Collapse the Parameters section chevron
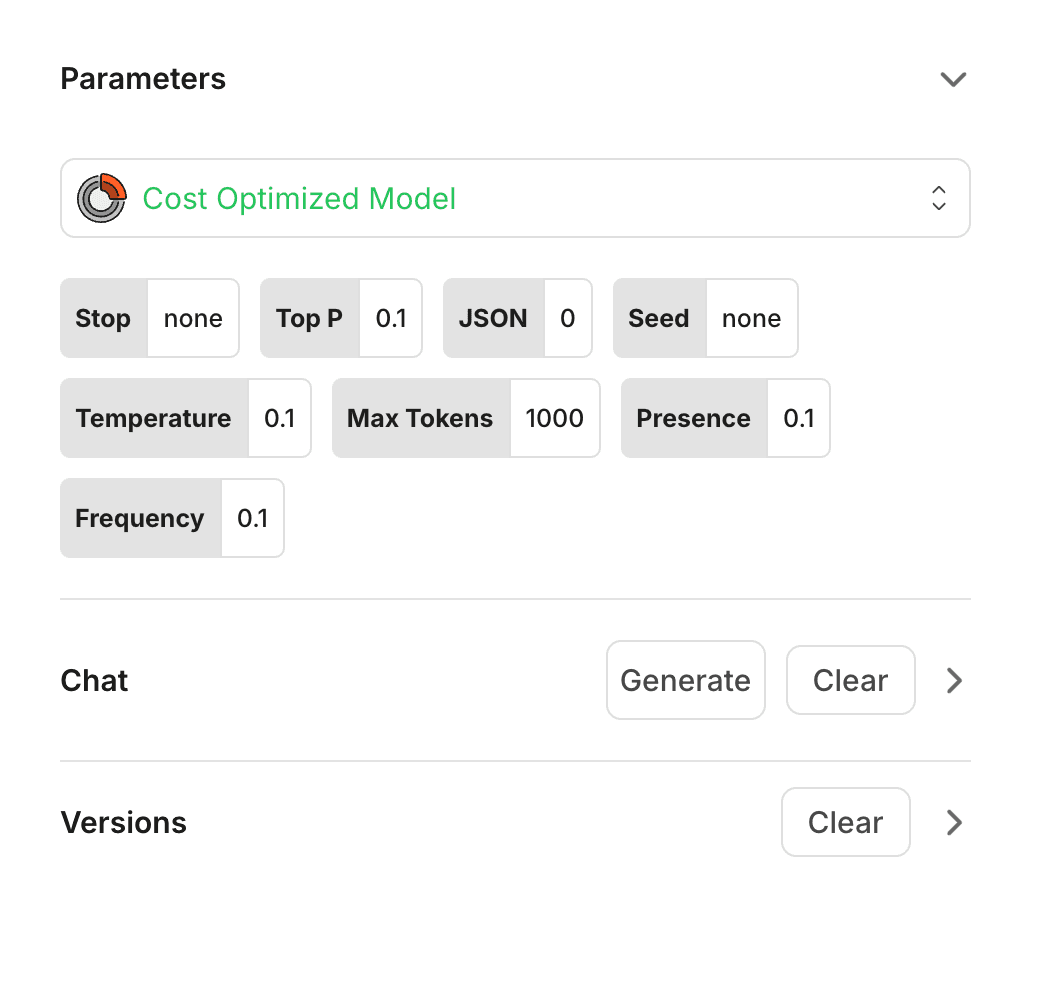Screen dimensions: 1038x986 (953, 79)
